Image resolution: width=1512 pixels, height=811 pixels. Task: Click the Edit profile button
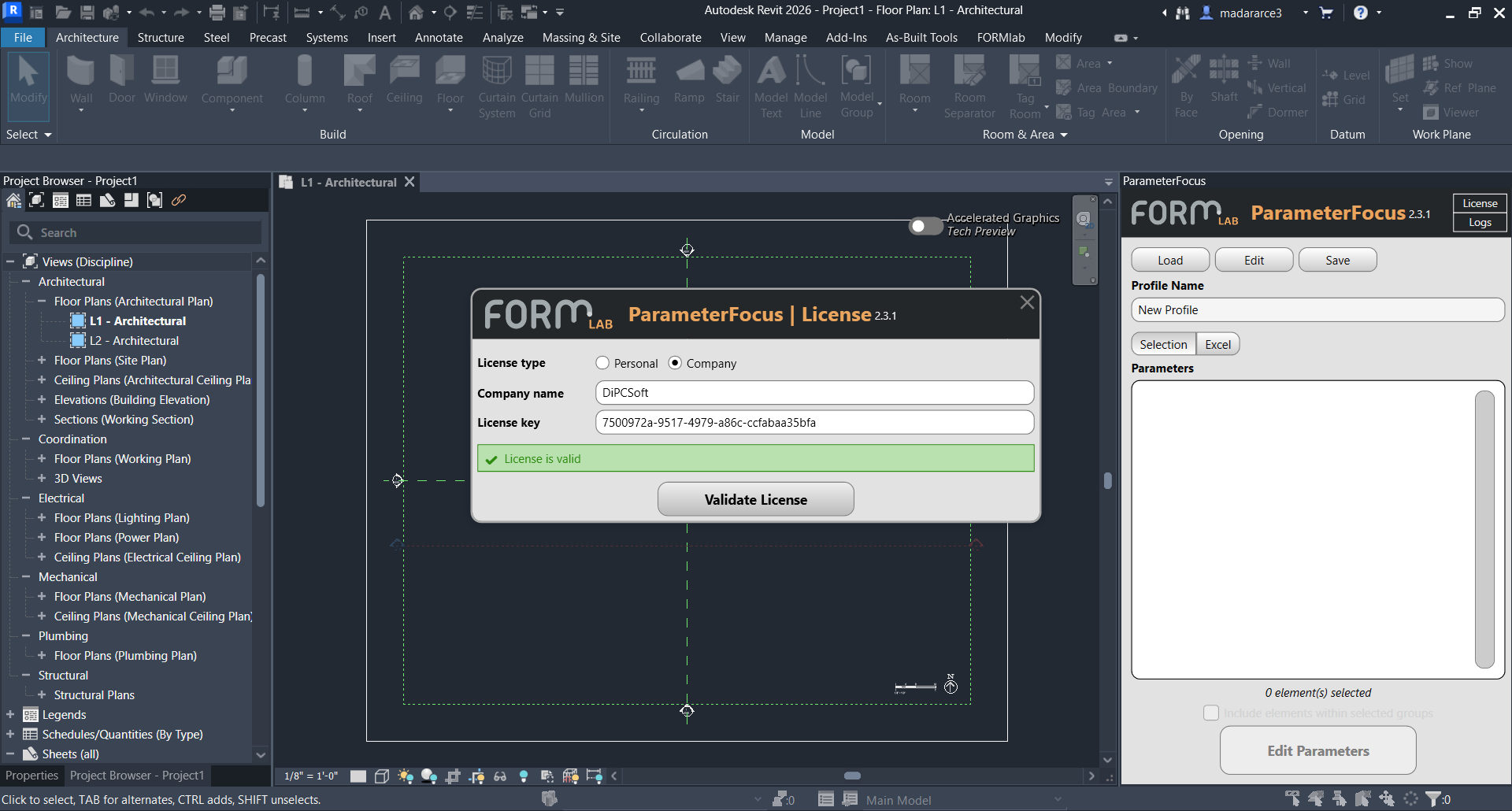1254,260
